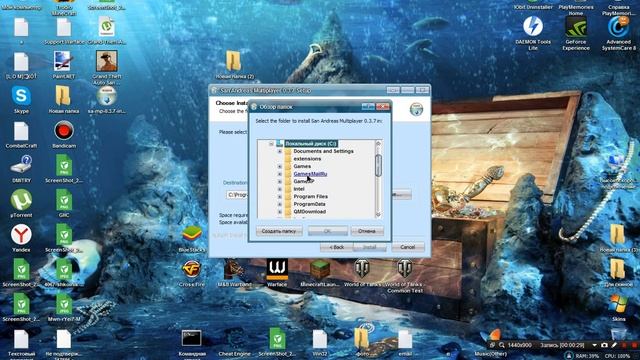Screen dimensions: 640x360
Task: Collapse the Локальный диск (C:) tree node
Action: pos(271,144)
